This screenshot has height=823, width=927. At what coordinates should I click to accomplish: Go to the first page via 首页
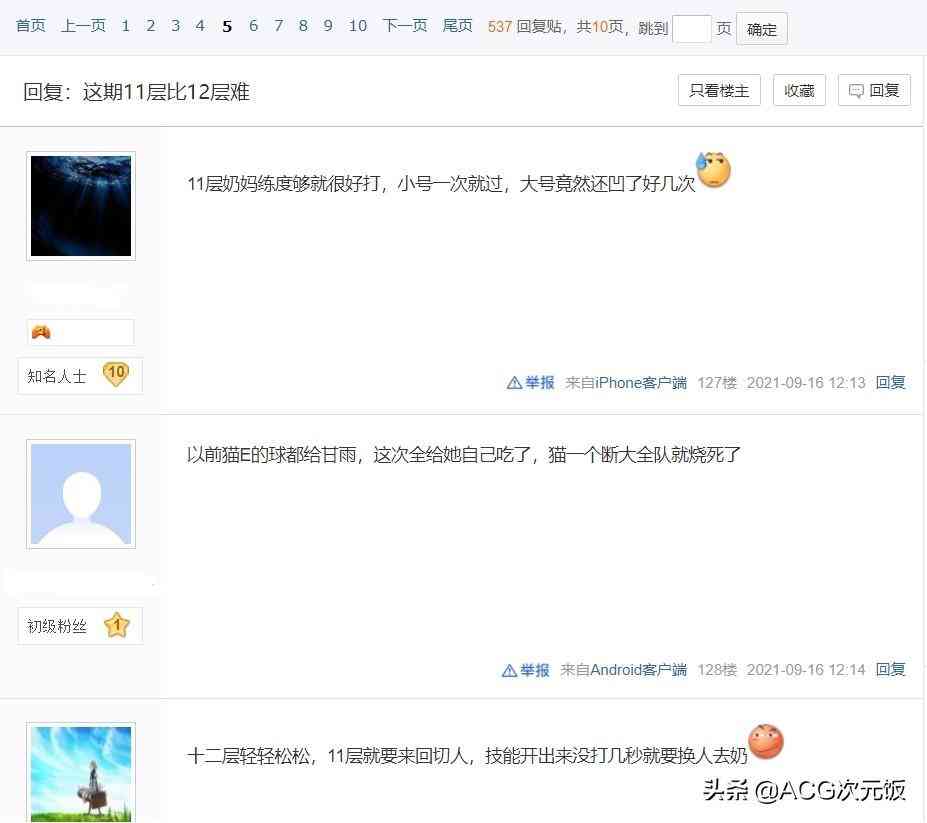click(30, 26)
